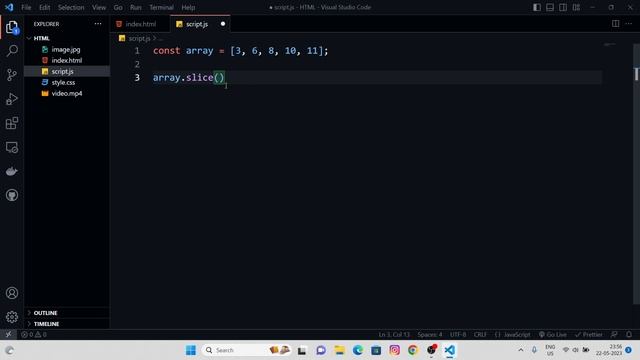Toggle the bottom panel layout icon
The width and height of the screenshot is (640, 360).
point(550,7)
